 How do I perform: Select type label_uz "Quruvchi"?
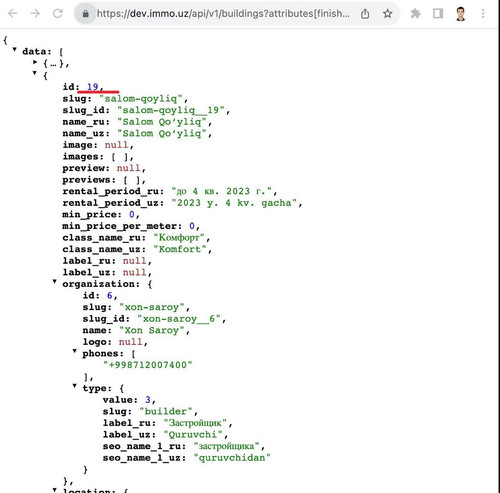tap(193, 435)
